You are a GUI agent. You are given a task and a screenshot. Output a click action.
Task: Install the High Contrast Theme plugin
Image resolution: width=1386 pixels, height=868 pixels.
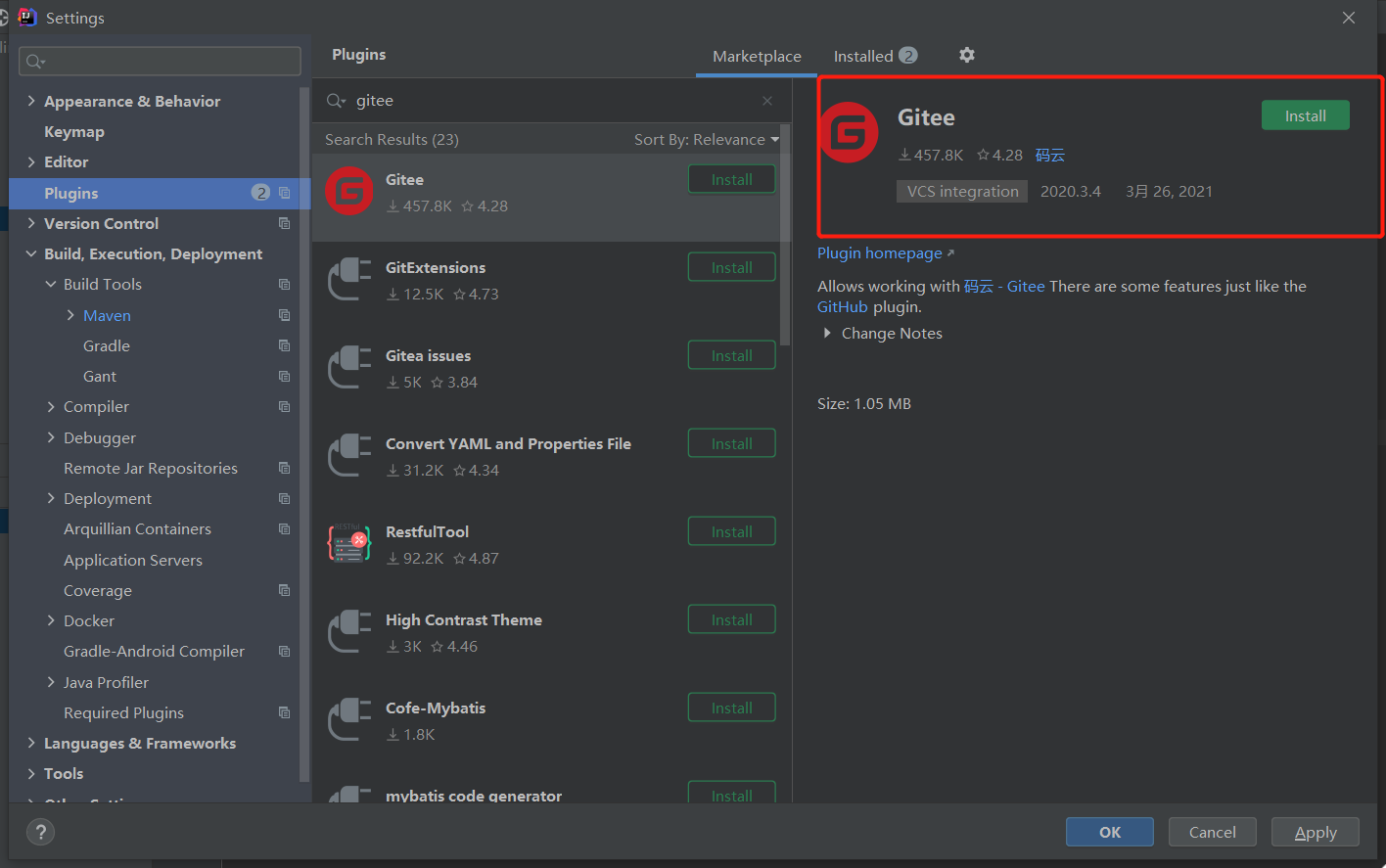pos(732,619)
